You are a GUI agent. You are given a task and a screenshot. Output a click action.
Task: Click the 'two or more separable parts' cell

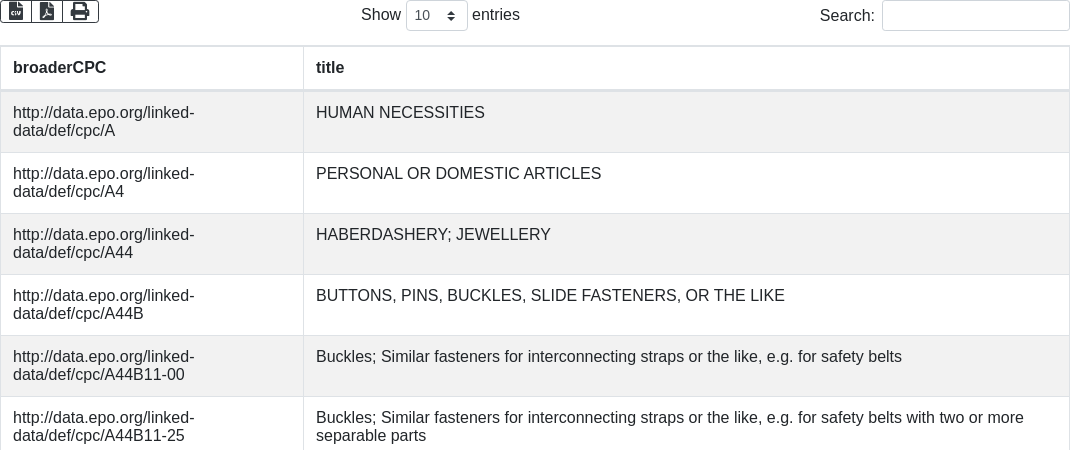click(x=669, y=427)
